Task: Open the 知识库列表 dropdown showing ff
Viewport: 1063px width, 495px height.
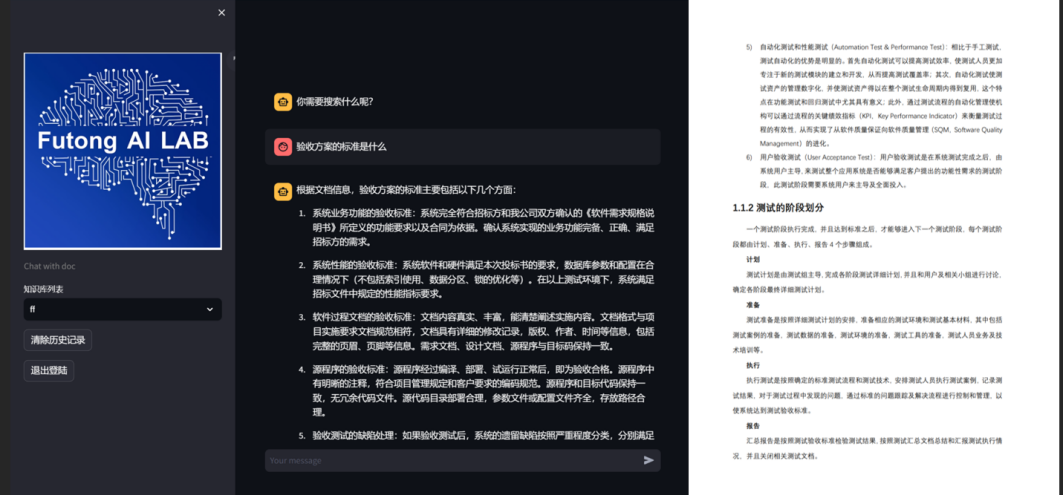Action: pyautogui.click(x=122, y=310)
